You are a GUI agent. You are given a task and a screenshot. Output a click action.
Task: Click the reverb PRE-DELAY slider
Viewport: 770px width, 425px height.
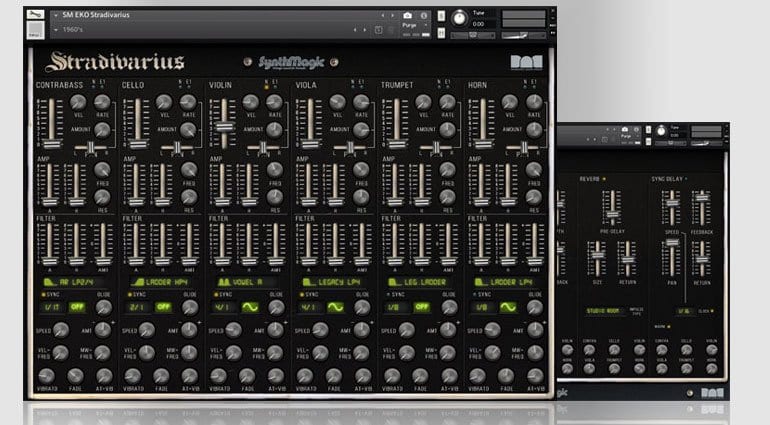[x=612, y=208]
